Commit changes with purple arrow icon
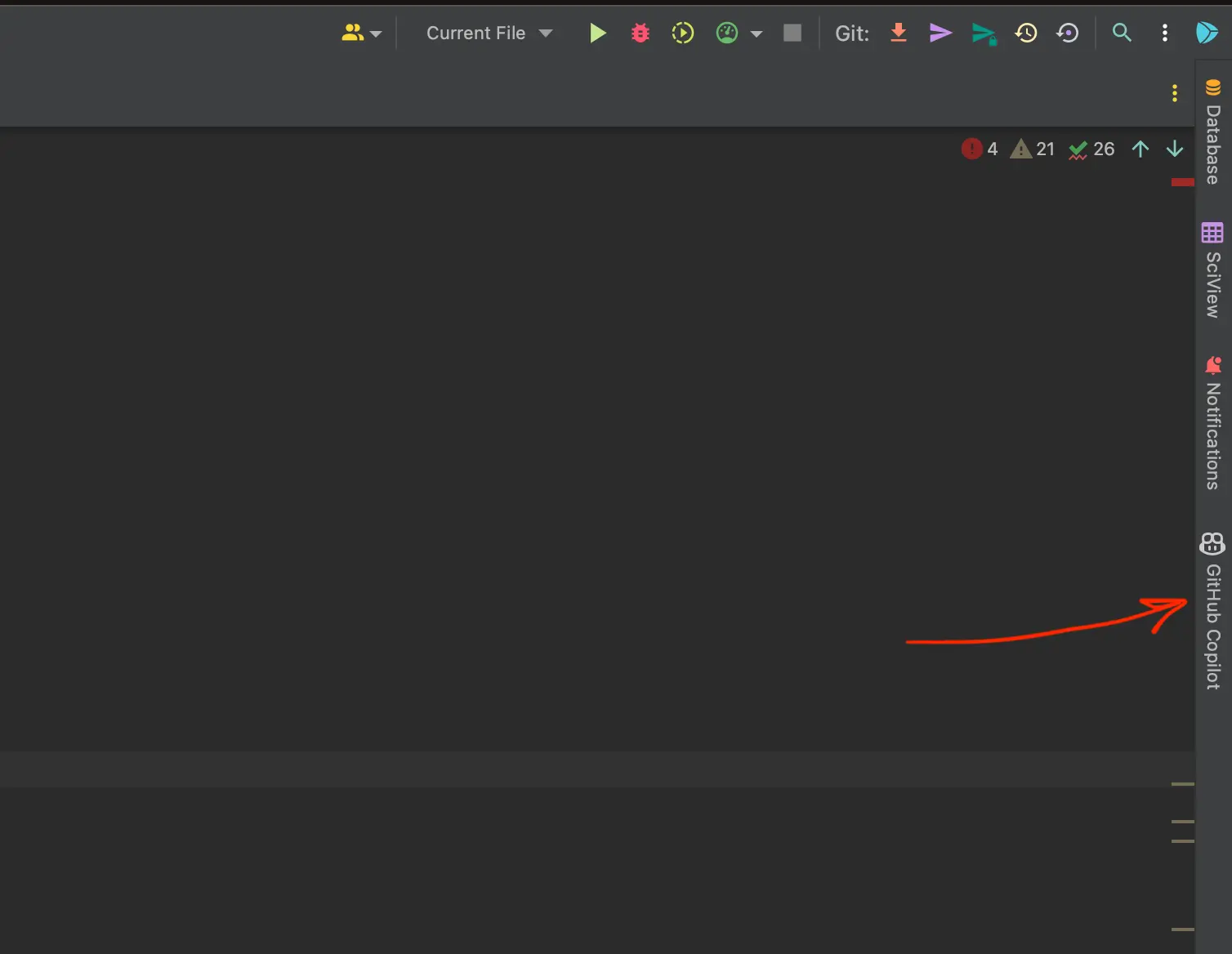This screenshot has height=954, width=1232. (x=941, y=33)
